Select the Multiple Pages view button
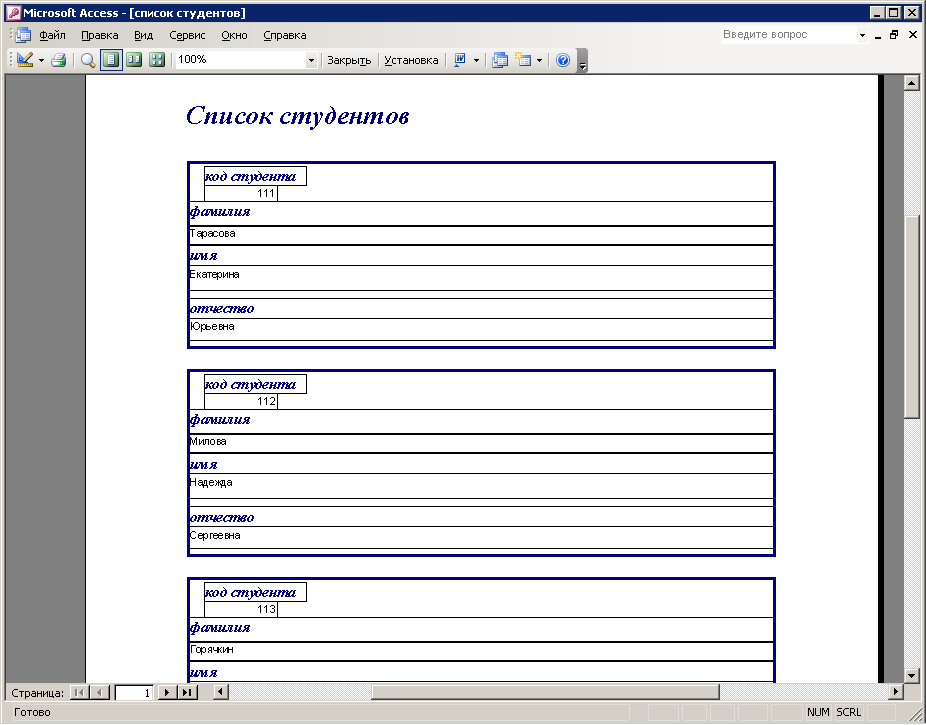 click(156, 60)
